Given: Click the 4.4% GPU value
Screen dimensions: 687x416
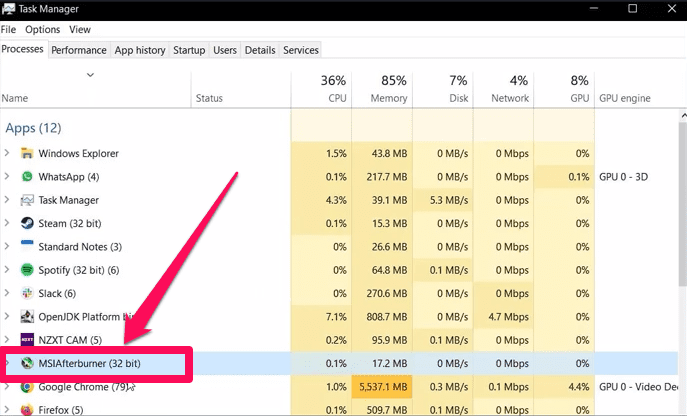Looking at the screenshot, I should 578,387.
